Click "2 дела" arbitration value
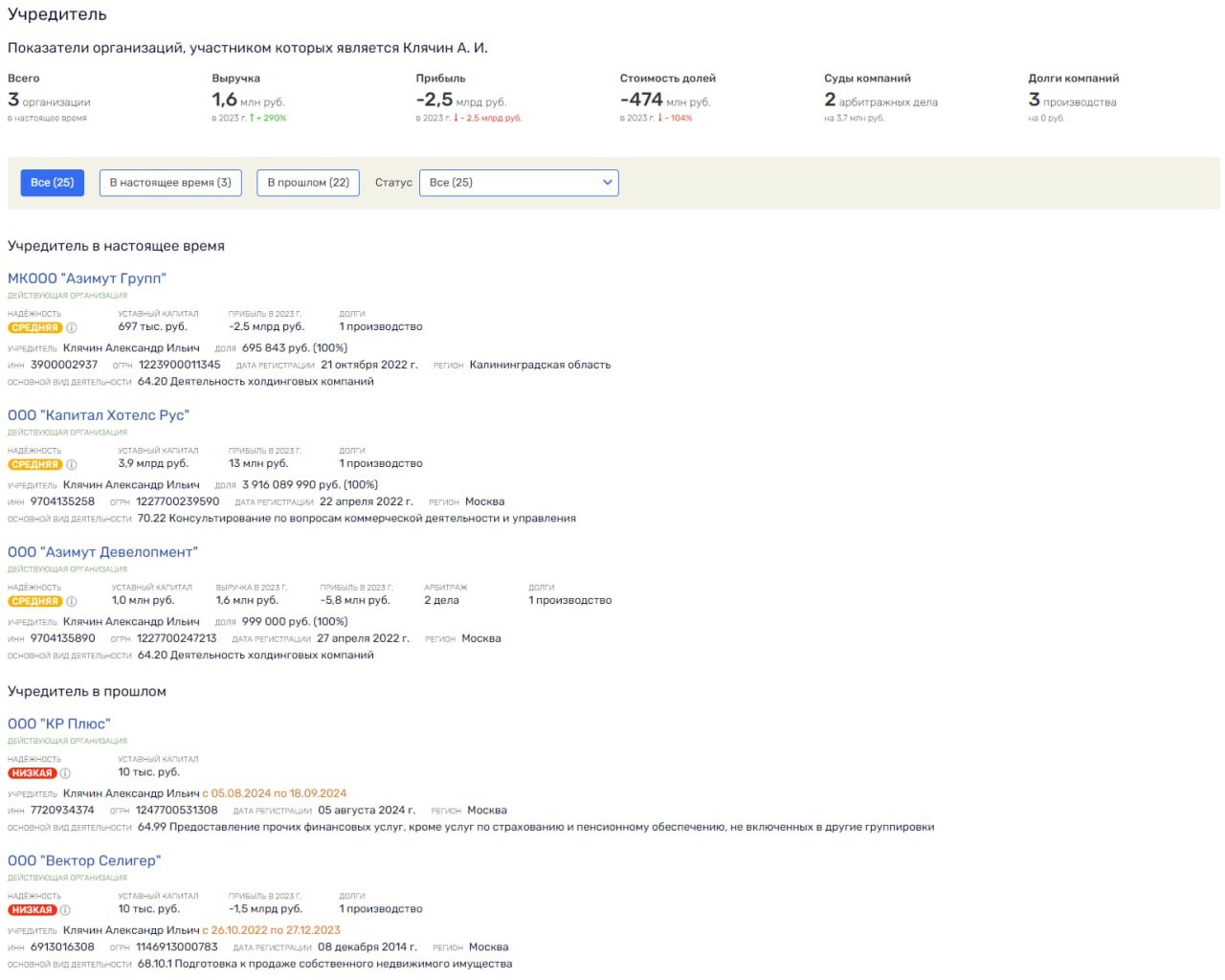The width and height of the screenshot is (1225, 980). pyautogui.click(x=441, y=600)
